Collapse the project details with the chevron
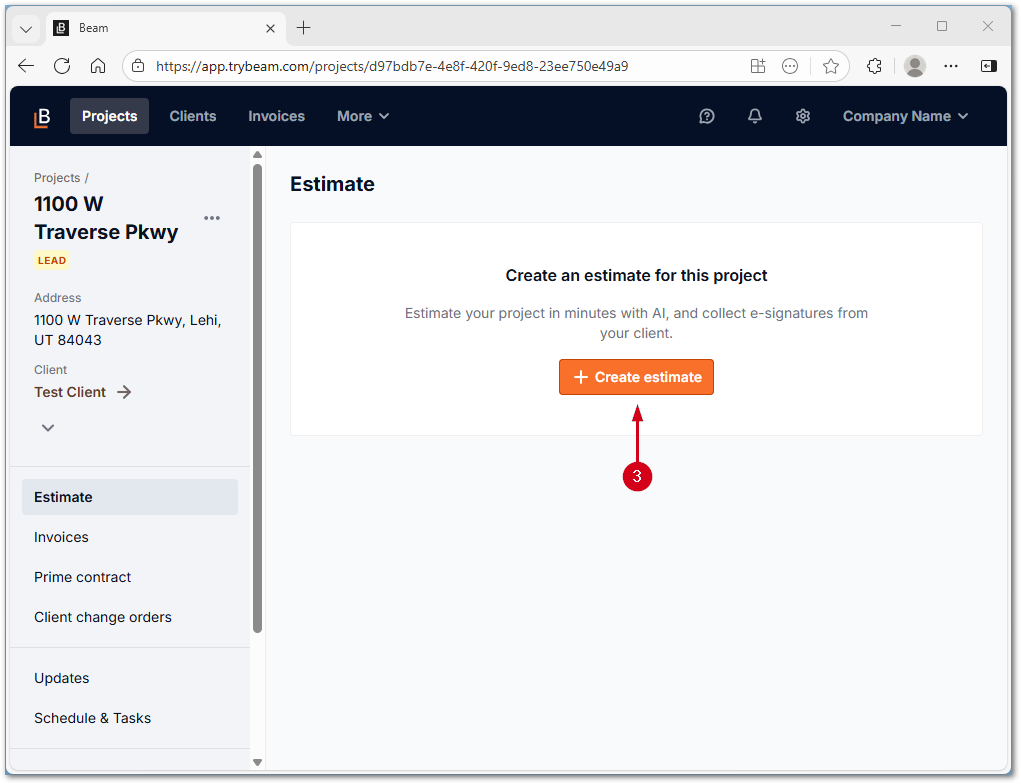 click(48, 427)
